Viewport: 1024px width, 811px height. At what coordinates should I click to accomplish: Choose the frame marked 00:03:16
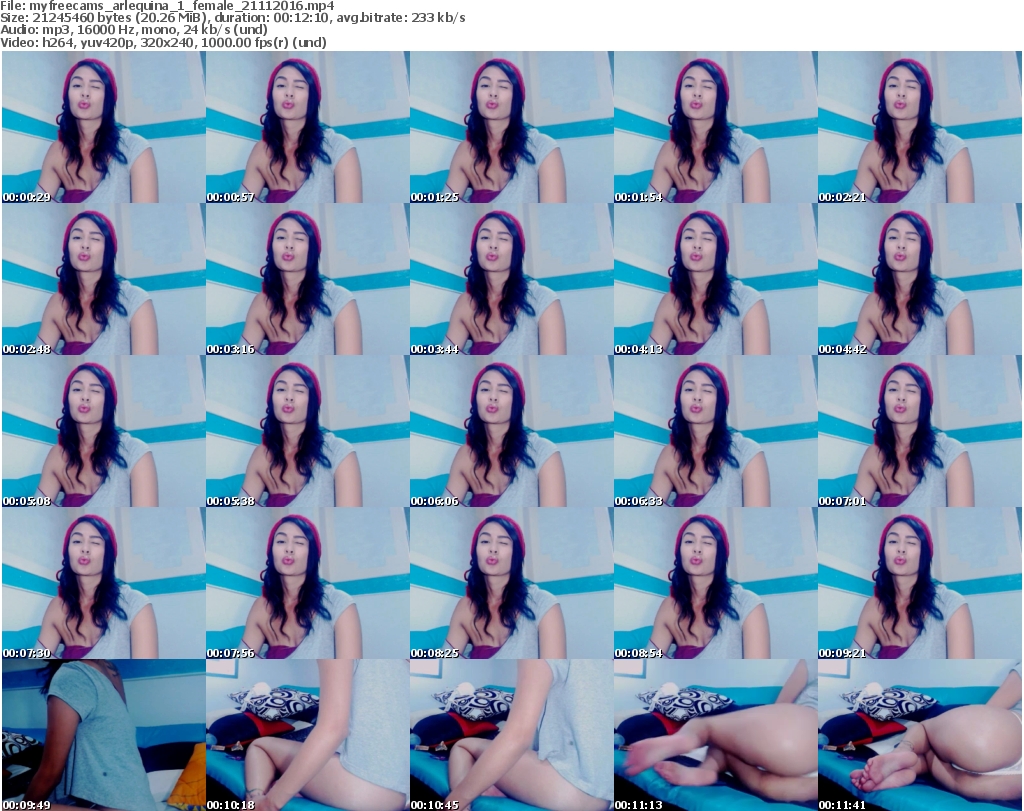pyautogui.click(x=308, y=279)
